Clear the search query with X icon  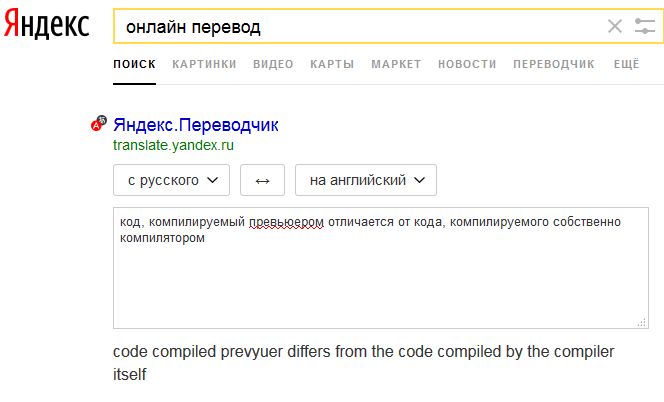coord(614,26)
